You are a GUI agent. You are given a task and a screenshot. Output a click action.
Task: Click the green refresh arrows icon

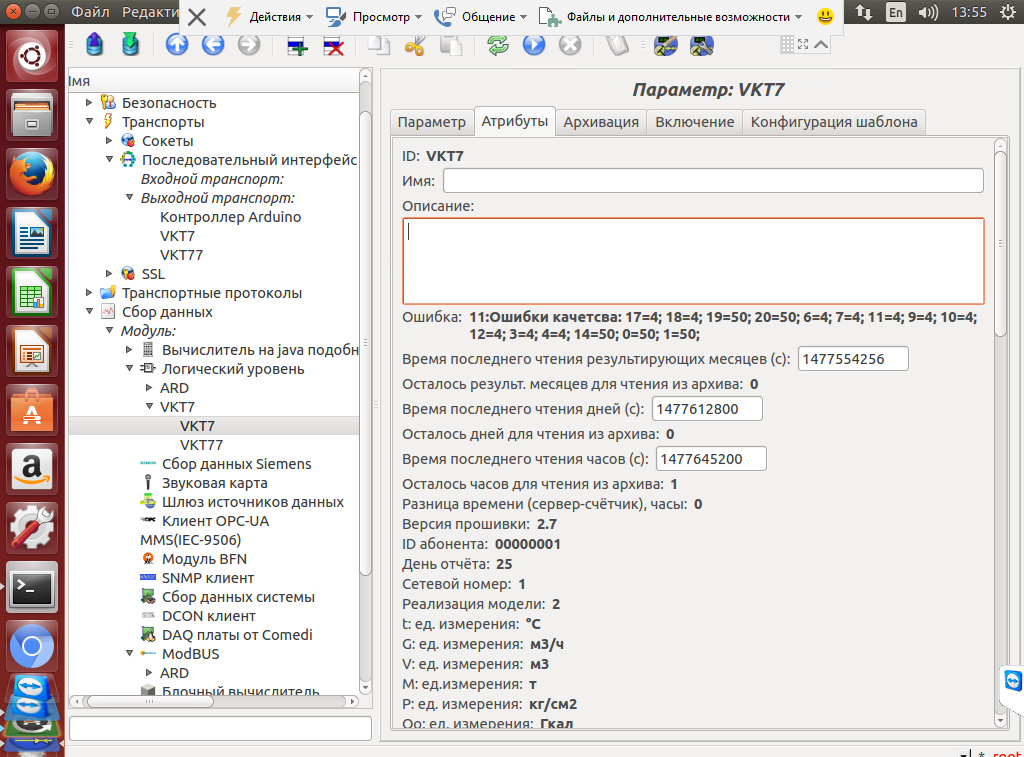497,45
